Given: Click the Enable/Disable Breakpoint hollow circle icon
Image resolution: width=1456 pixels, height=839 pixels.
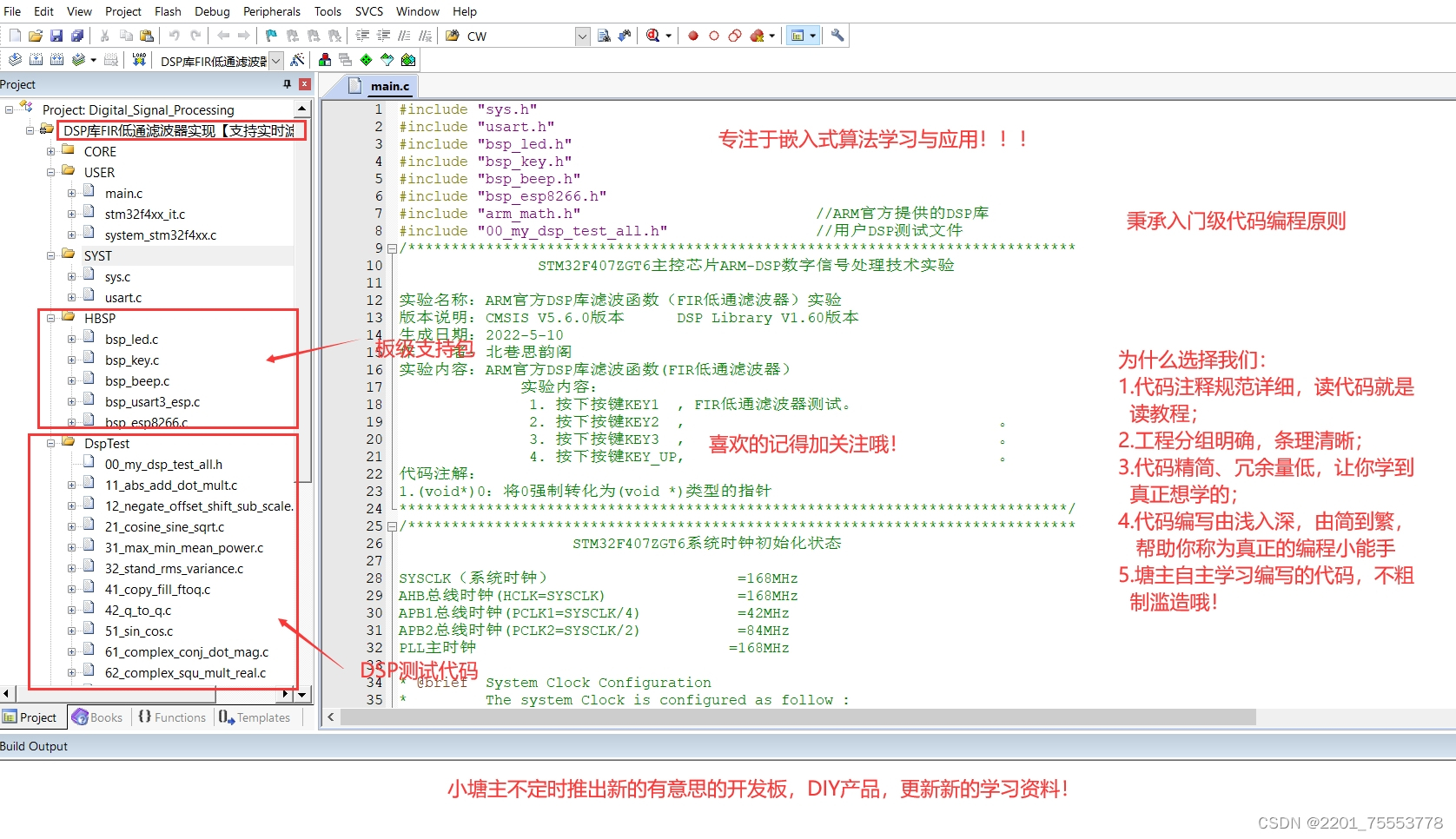Looking at the screenshot, I should tap(714, 36).
